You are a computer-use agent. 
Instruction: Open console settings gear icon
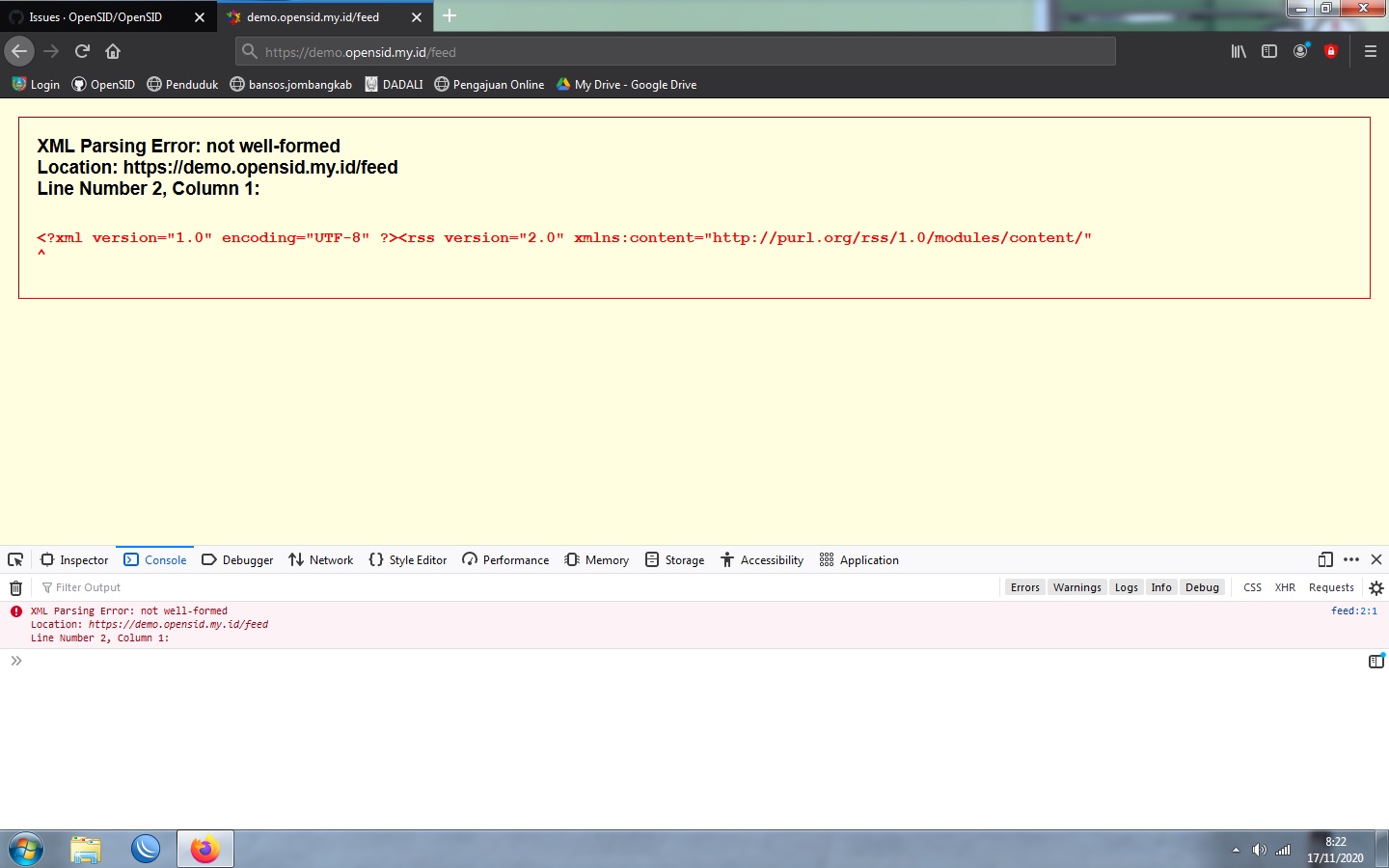(x=1376, y=587)
